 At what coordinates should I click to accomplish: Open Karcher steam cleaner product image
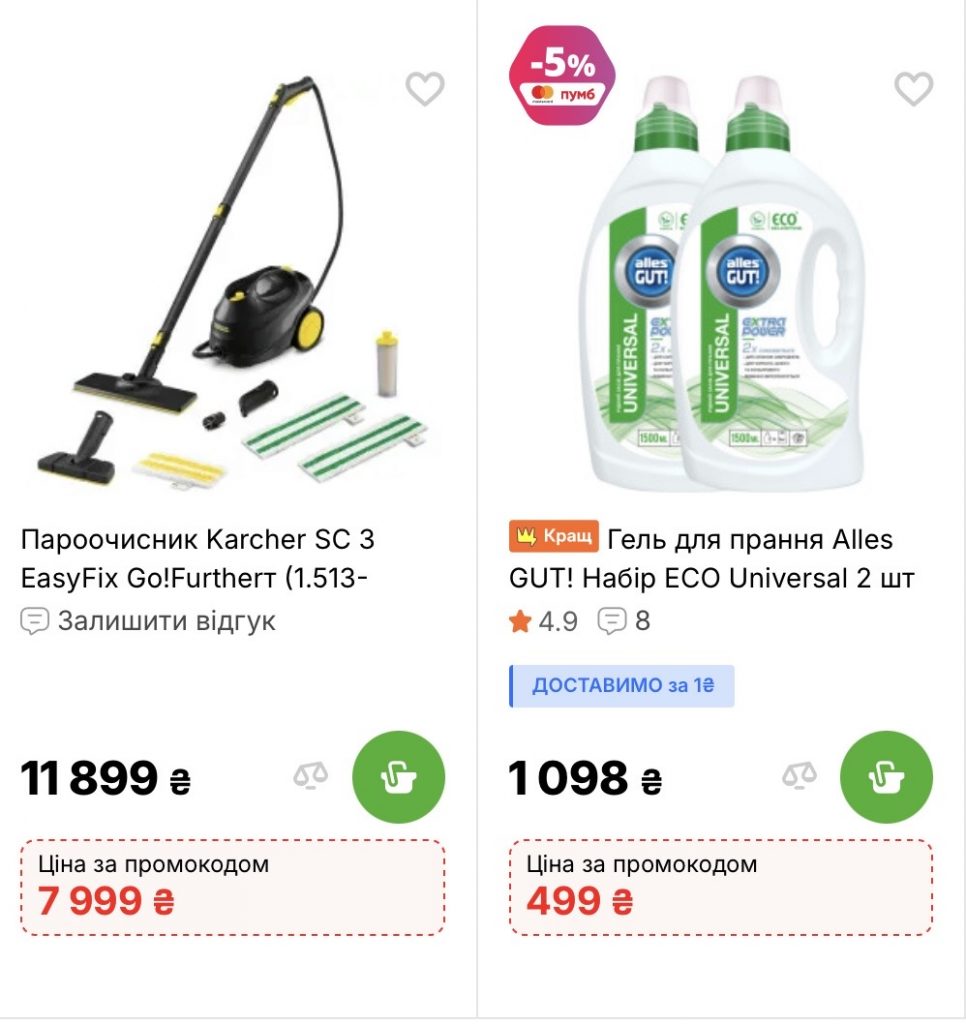[x=233, y=282]
